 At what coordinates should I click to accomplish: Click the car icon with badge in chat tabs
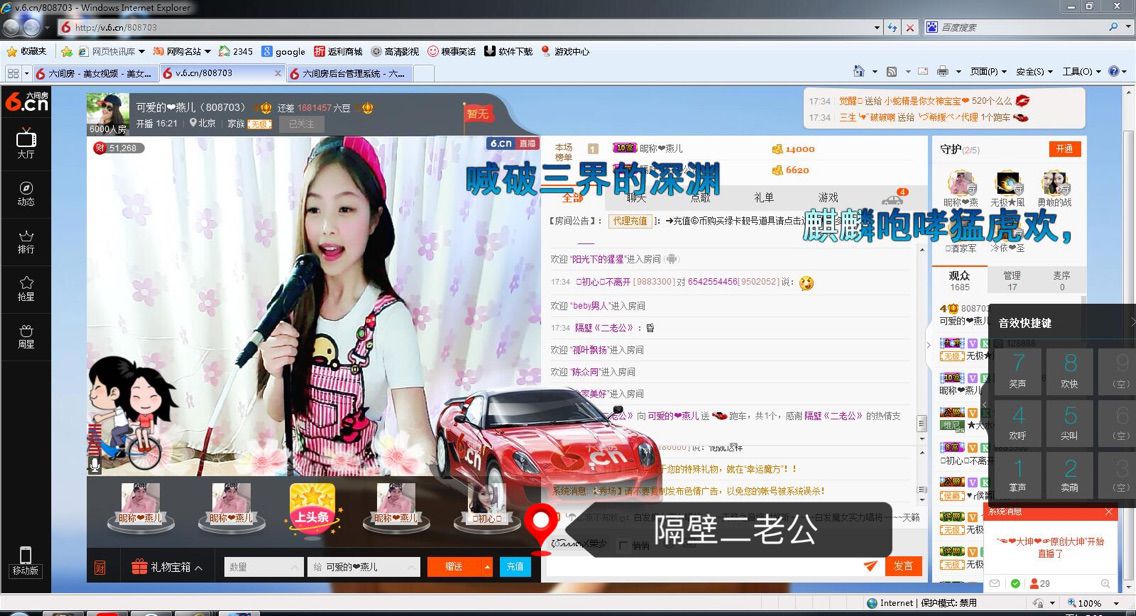pyautogui.click(x=893, y=197)
